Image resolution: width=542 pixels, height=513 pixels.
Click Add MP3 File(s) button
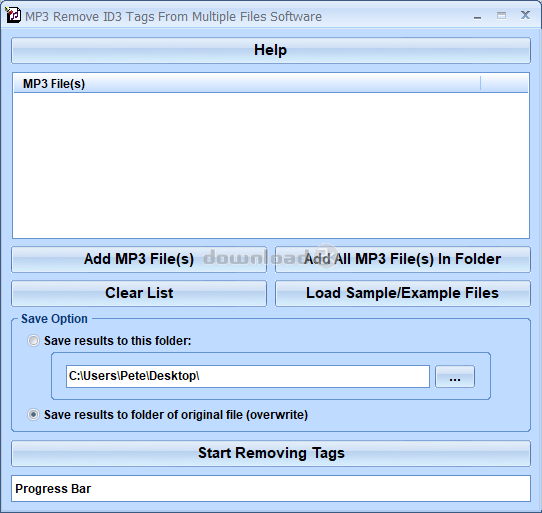tap(139, 259)
